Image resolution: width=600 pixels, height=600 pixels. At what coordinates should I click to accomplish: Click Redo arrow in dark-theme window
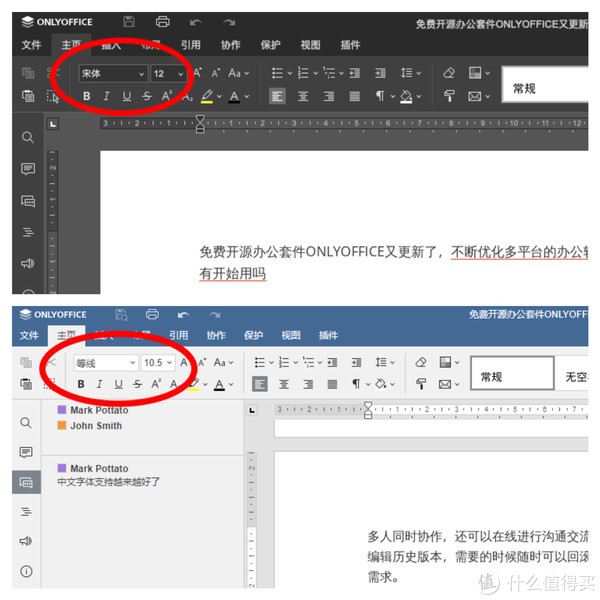click(x=229, y=23)
